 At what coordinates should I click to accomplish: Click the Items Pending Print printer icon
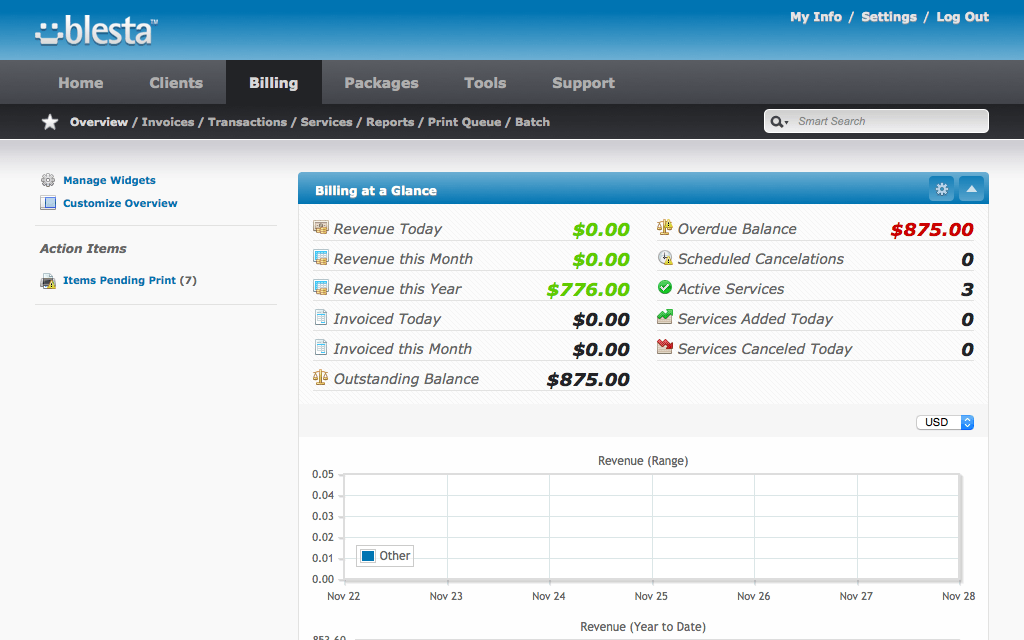tap(48, 281)
